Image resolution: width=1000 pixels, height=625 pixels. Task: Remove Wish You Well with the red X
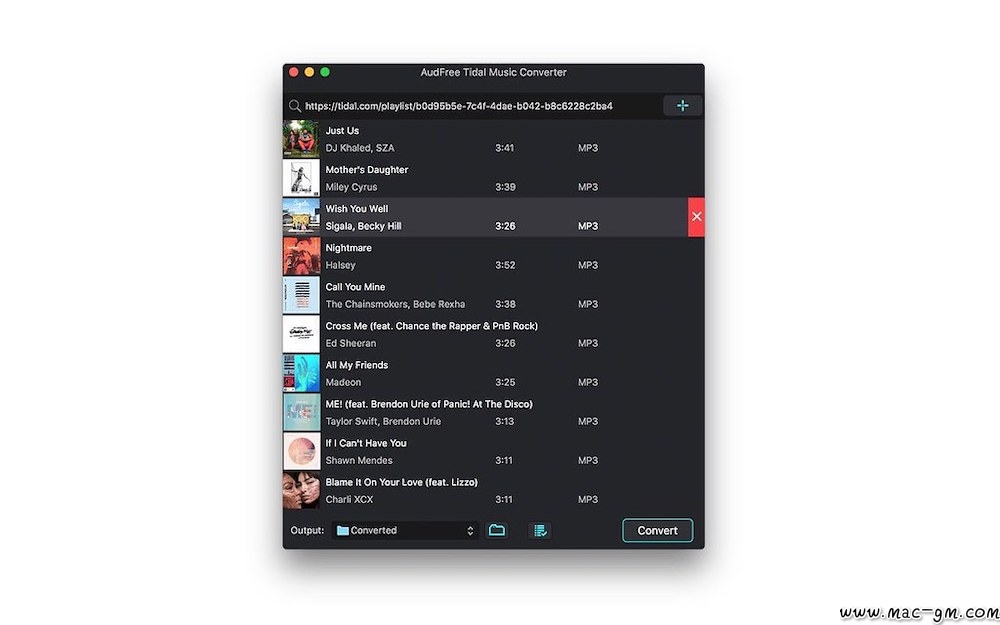(x=696, y=217)
